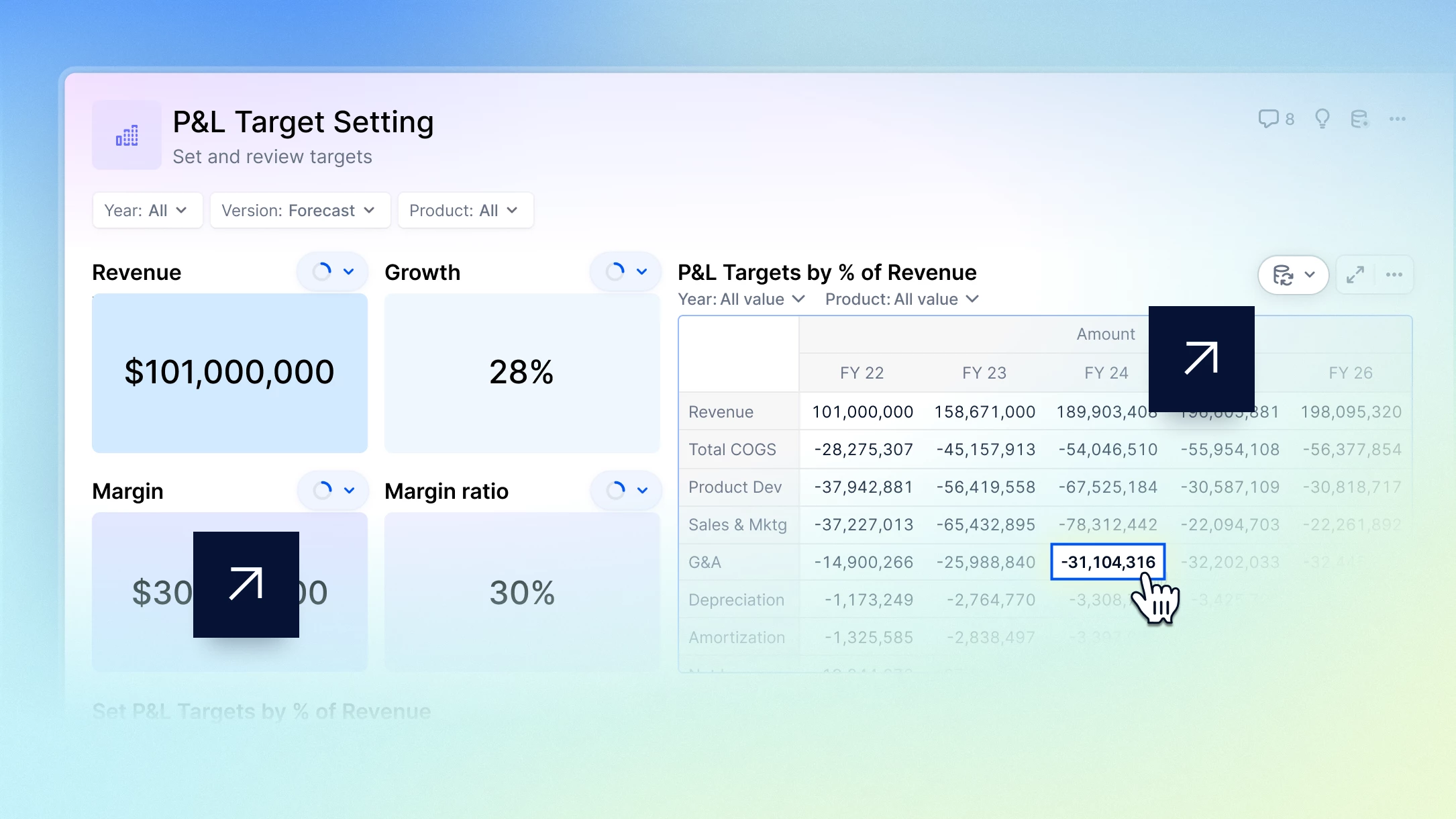Click the P&L Target Setting chart icon
Image resolution: width=1456 pixels, height=819 pixels.
pyautogui.click(x=127, y=136)
